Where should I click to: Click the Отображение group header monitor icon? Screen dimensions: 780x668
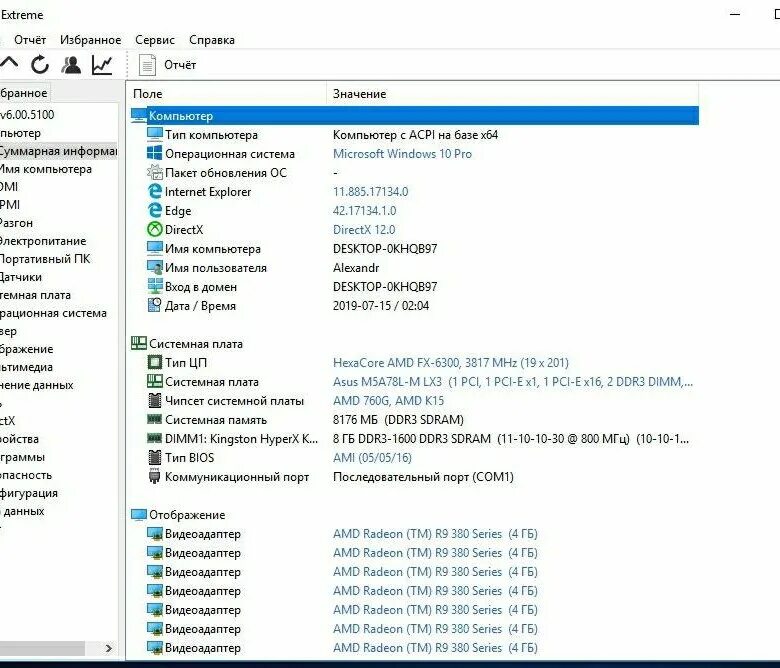139,514
